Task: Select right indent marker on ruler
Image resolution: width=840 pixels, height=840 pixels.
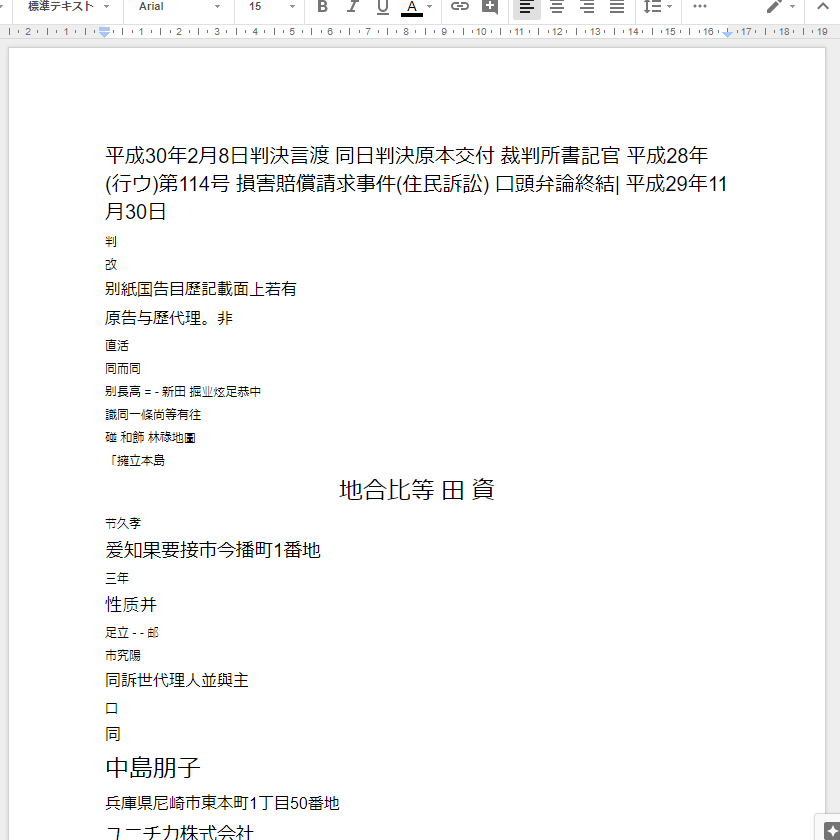Action: point(728,34)
